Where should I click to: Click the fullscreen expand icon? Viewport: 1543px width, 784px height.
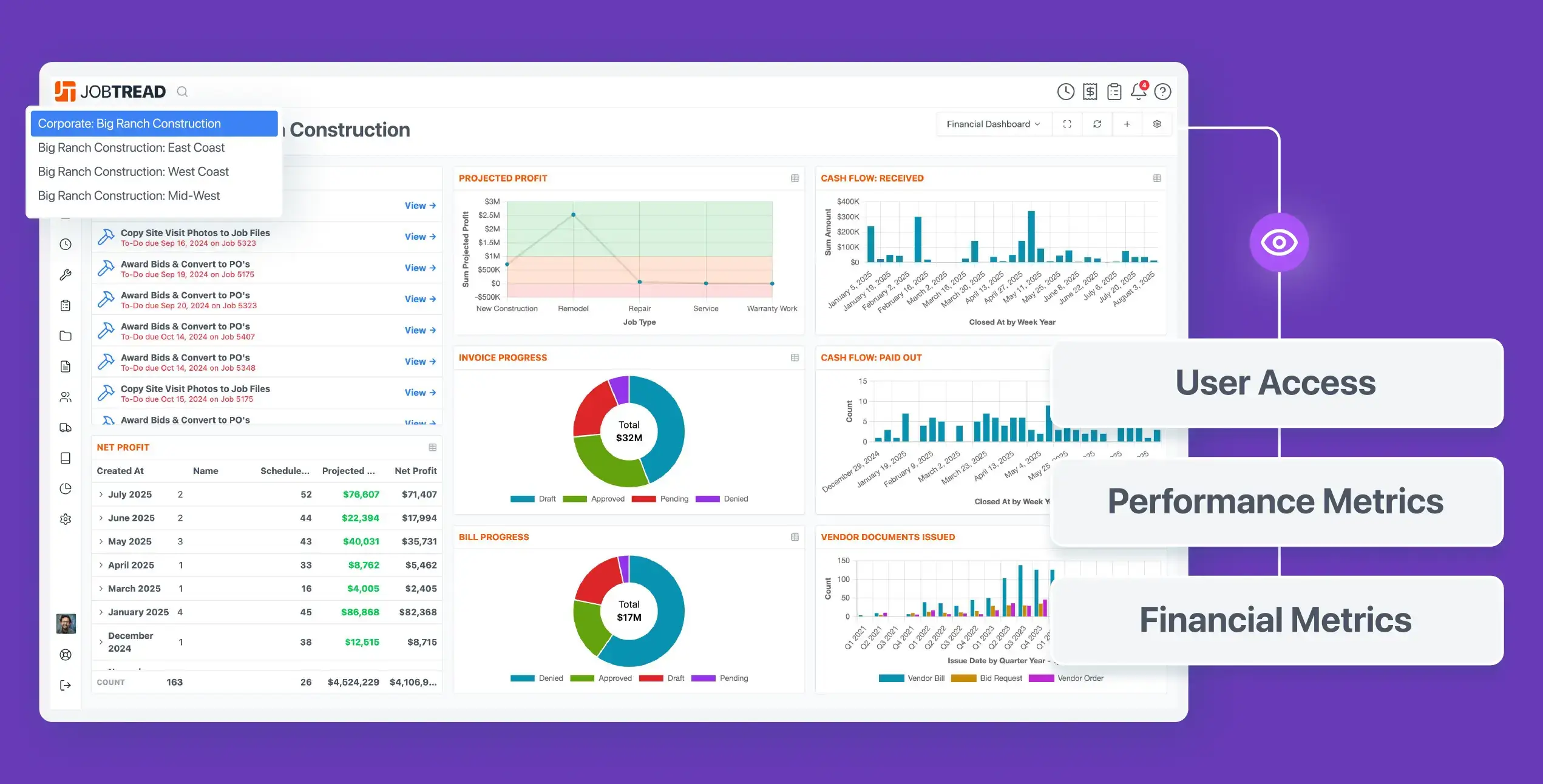tap(1067, 124)
